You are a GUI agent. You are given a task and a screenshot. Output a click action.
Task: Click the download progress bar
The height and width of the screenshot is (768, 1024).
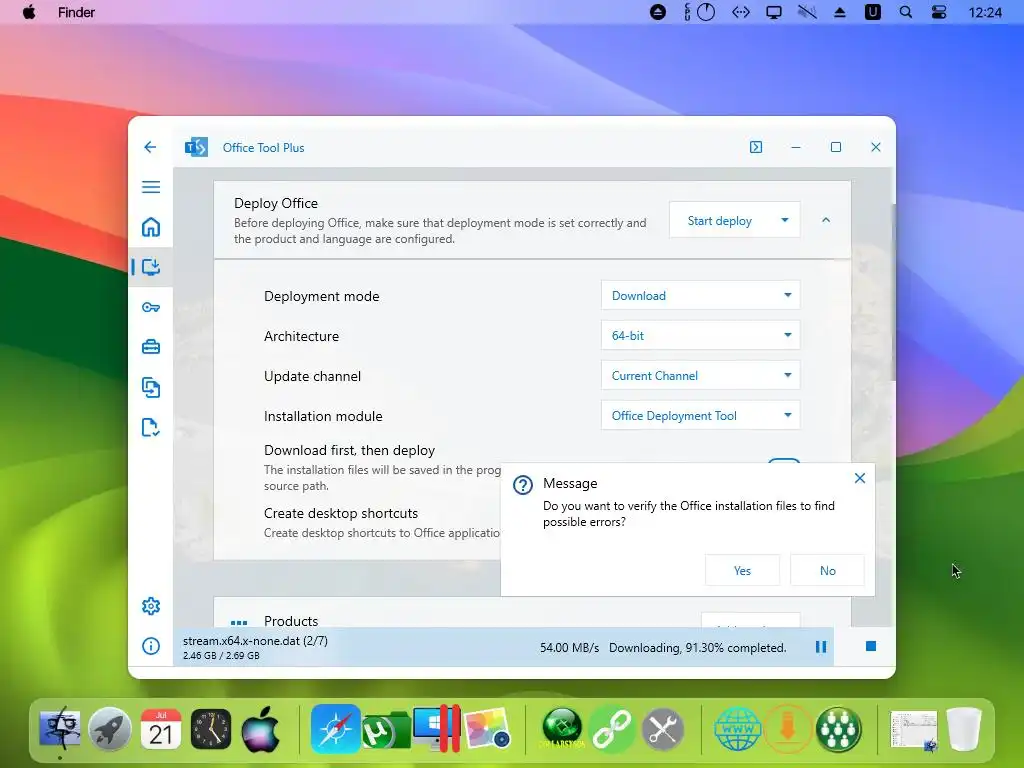pos(504,647)
